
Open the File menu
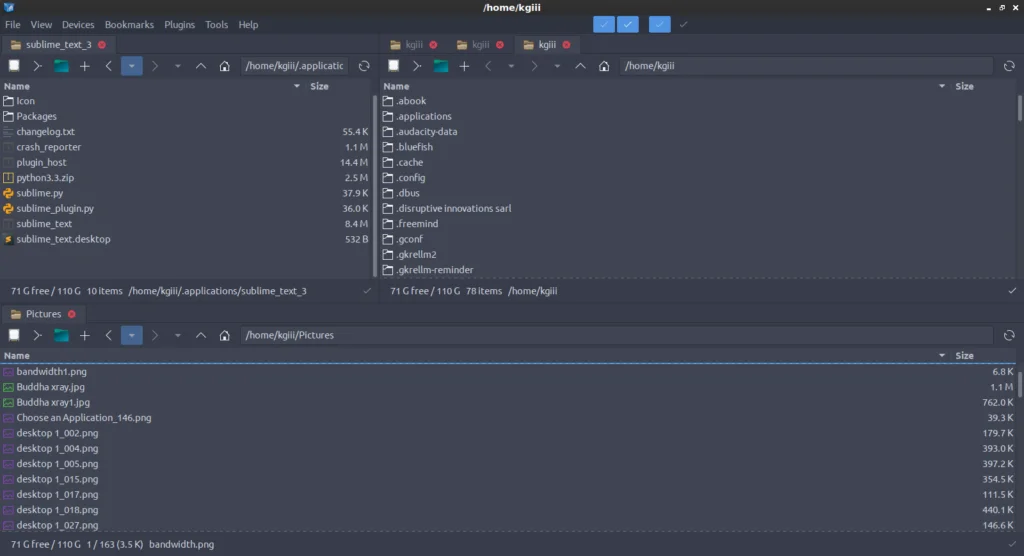[x=12, y=24]
